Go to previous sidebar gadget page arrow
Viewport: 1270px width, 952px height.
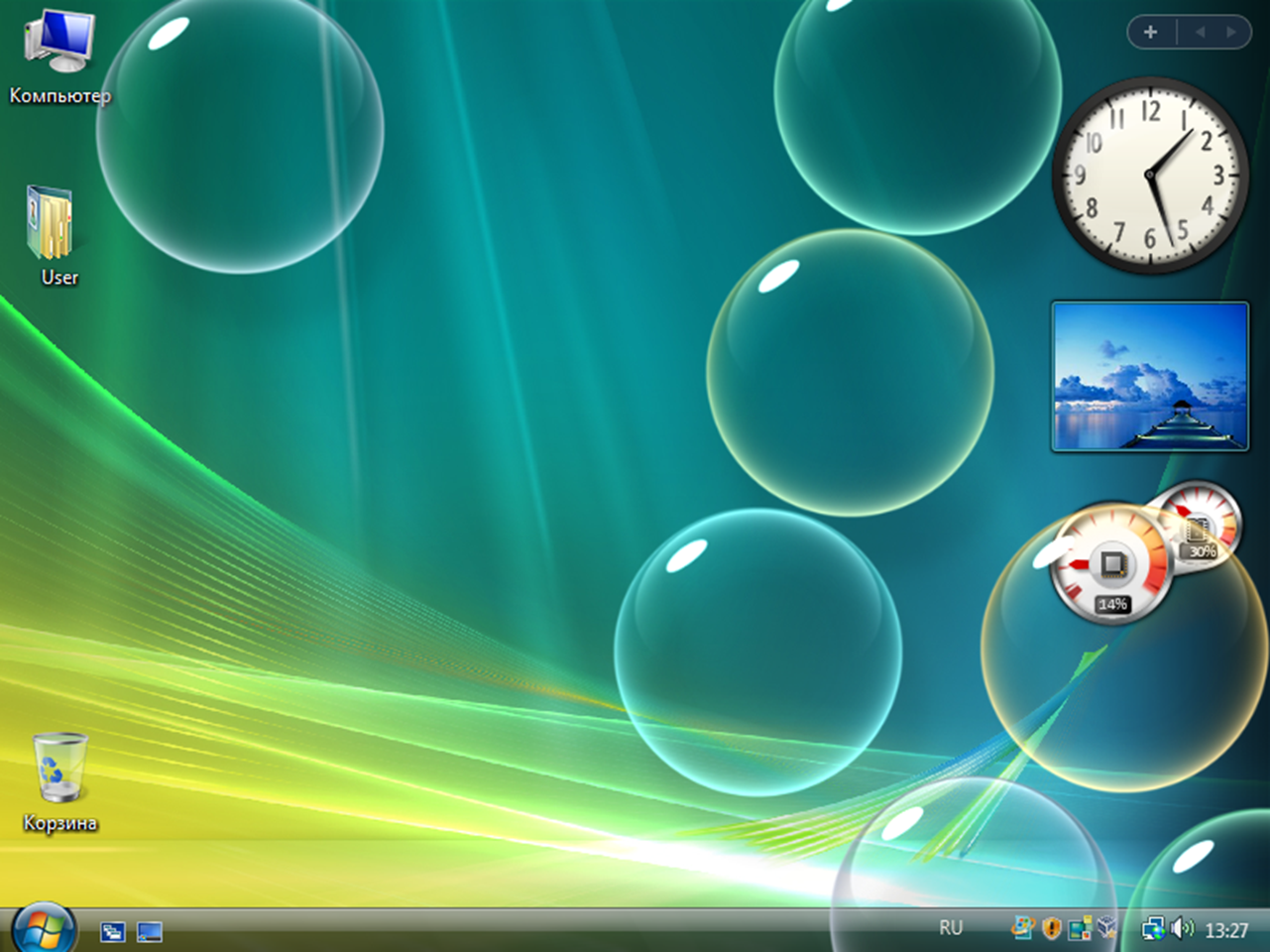coord(1200,32)
